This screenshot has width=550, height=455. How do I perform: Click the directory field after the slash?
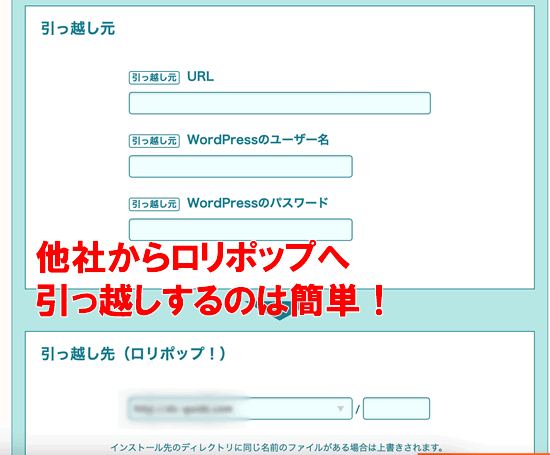(x=396, y=408)
